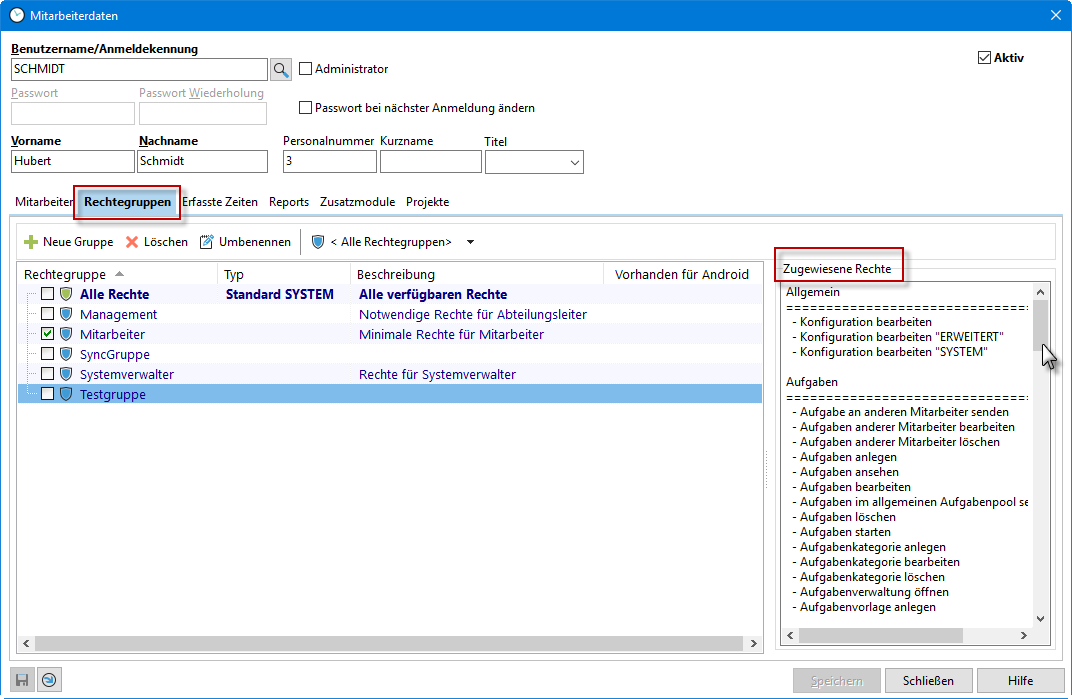
Task: Uncheck the Aktiv checkbox
Action: point(984,58)
